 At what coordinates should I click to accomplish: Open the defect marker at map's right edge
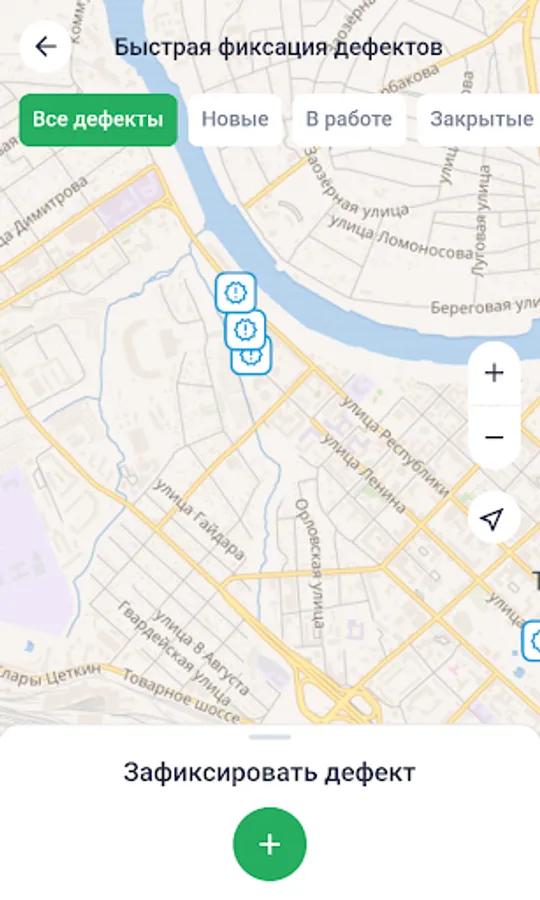tap(532, 641)
